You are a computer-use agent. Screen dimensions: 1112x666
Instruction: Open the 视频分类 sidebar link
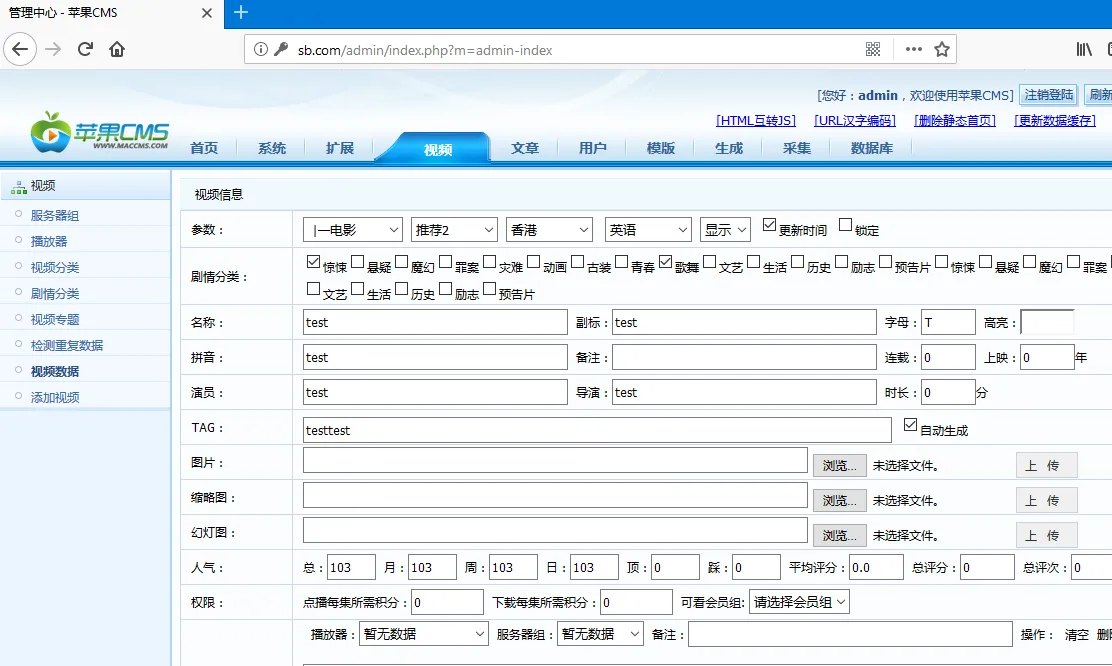click(x=55, y=268)
